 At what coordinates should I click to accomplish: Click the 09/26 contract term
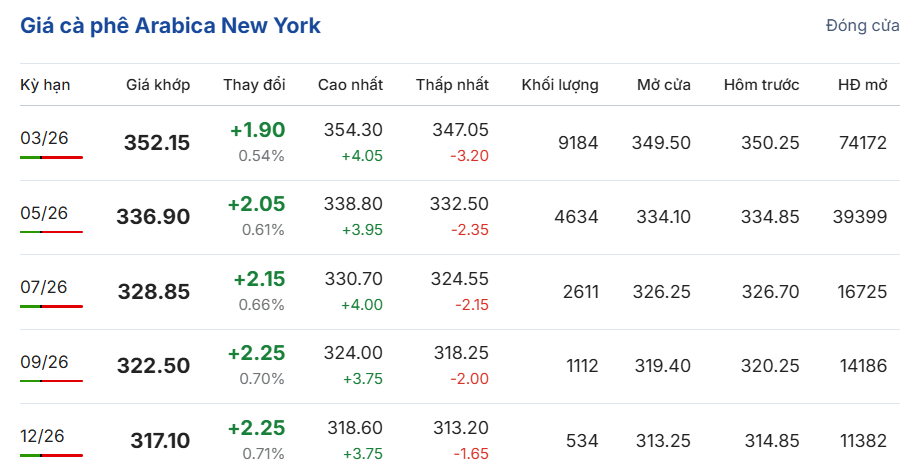44,361
